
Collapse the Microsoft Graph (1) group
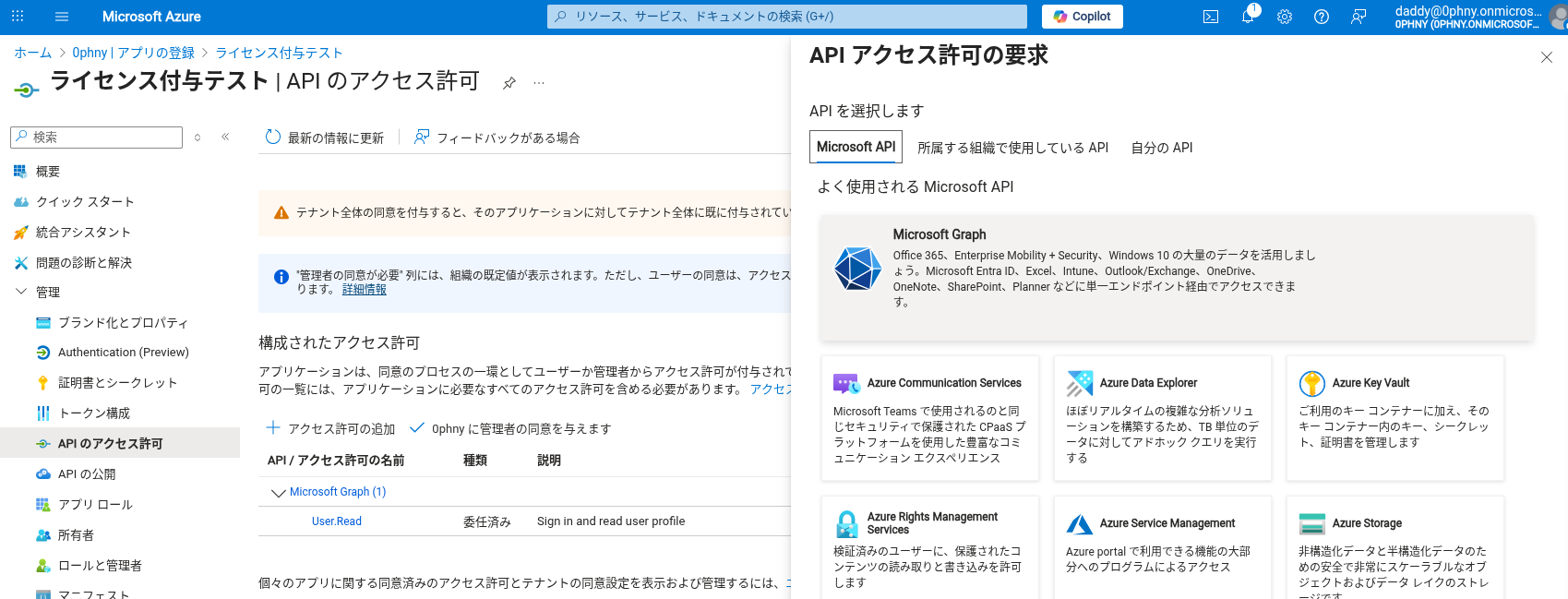point(278,493)
